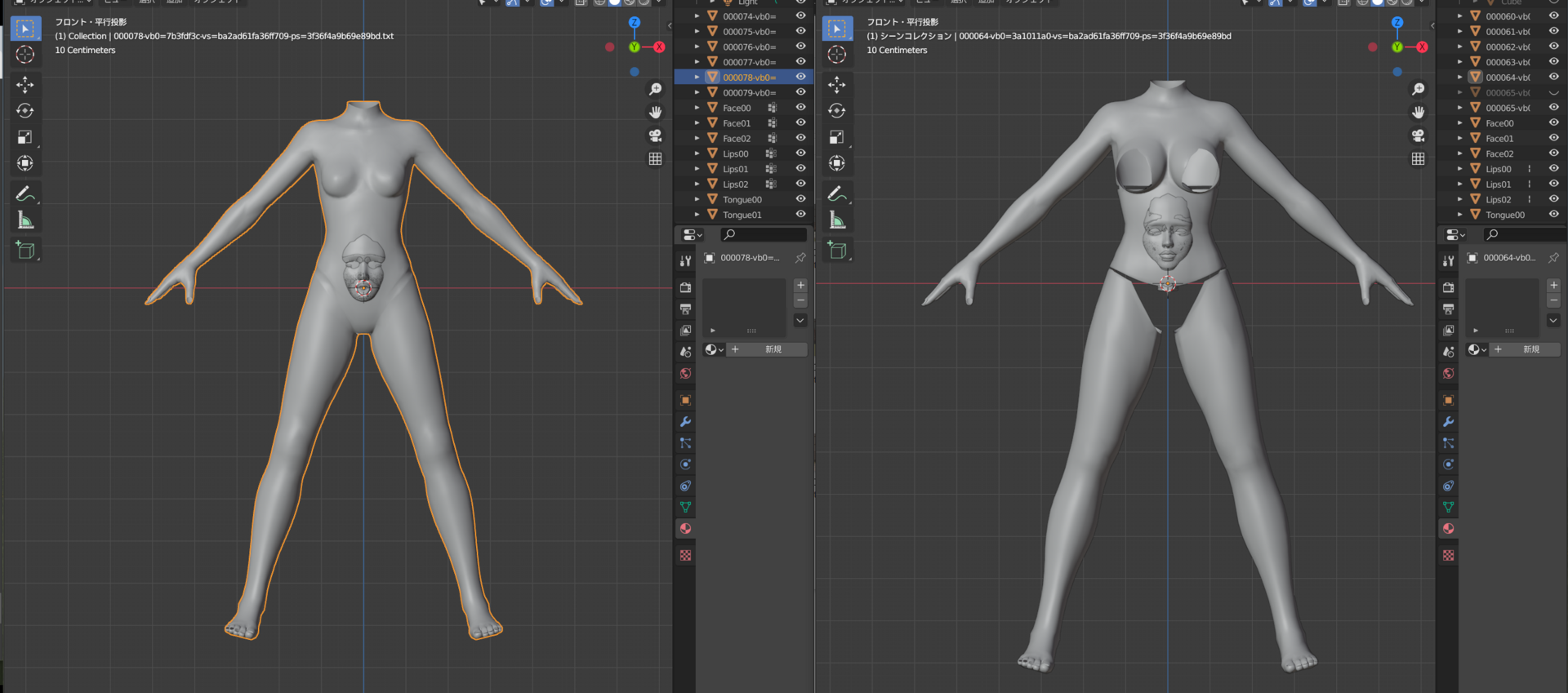Viewport: 1568px width, 693px height.
Task: Select the Measure tool in left viewport
Action: 25,220
